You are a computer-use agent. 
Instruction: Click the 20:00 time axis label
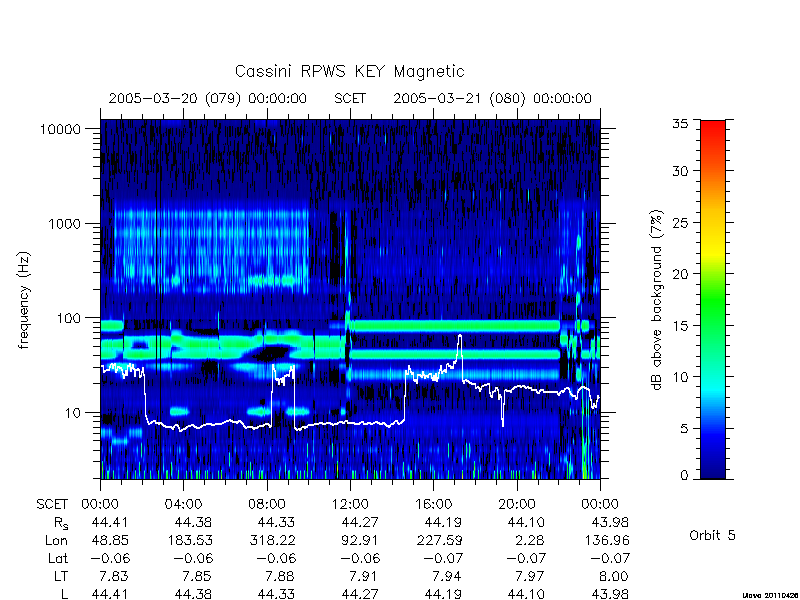(517, 505)
